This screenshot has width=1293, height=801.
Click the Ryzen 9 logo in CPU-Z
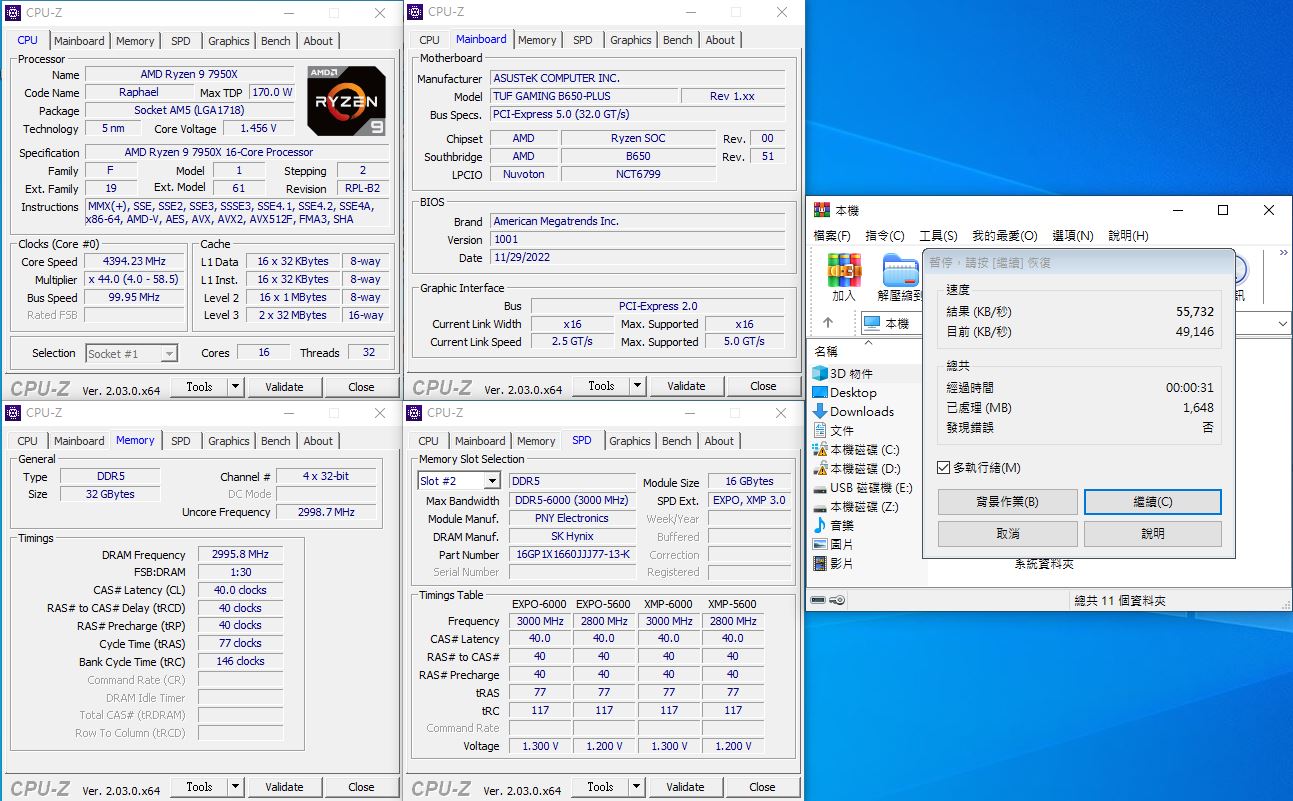346,100
